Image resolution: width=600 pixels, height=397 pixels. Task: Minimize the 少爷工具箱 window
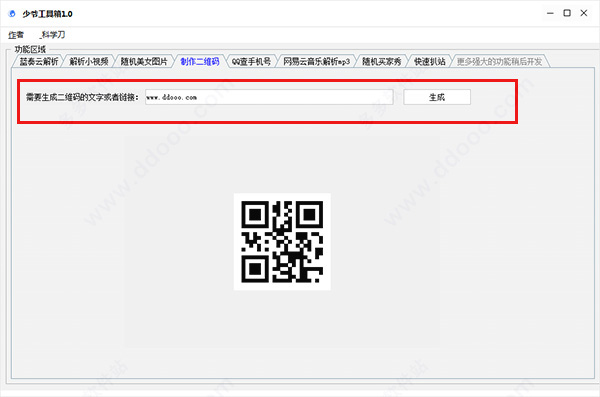[550, 13]
